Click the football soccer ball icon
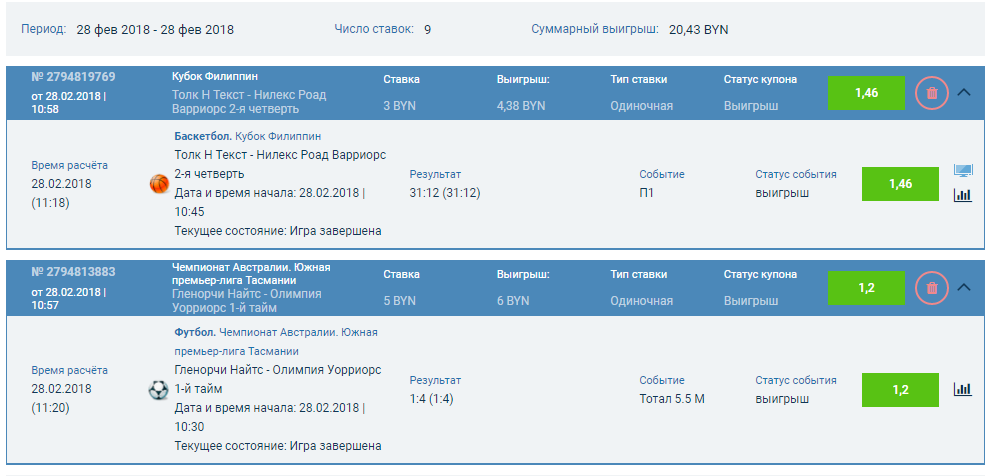The height and width of the screenshot is (476, 996). point(158,390)
